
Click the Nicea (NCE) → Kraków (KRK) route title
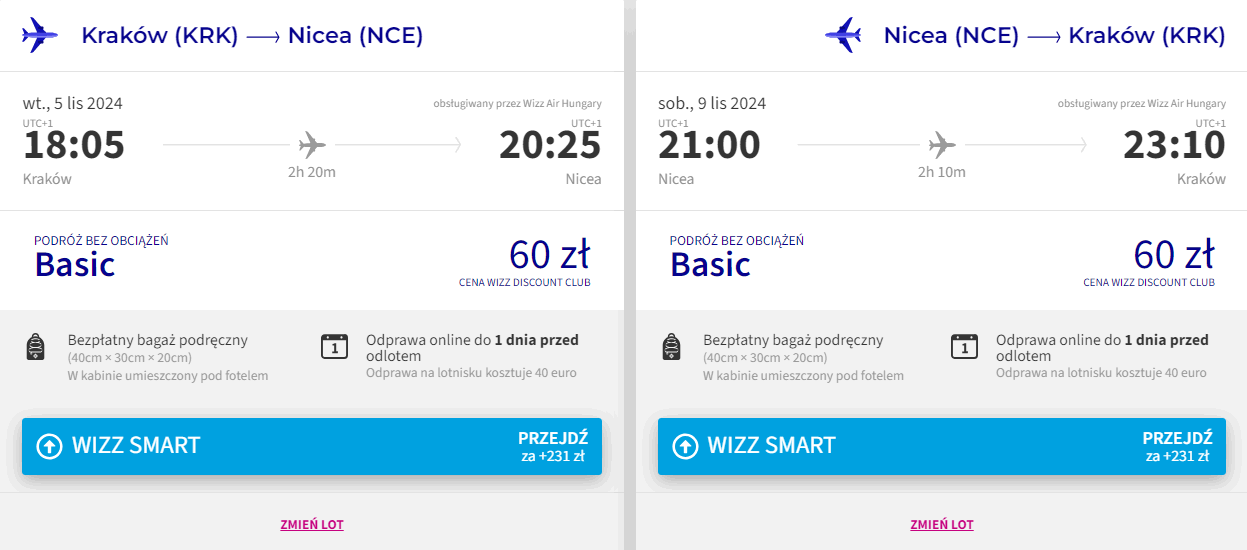(1054, 36)
